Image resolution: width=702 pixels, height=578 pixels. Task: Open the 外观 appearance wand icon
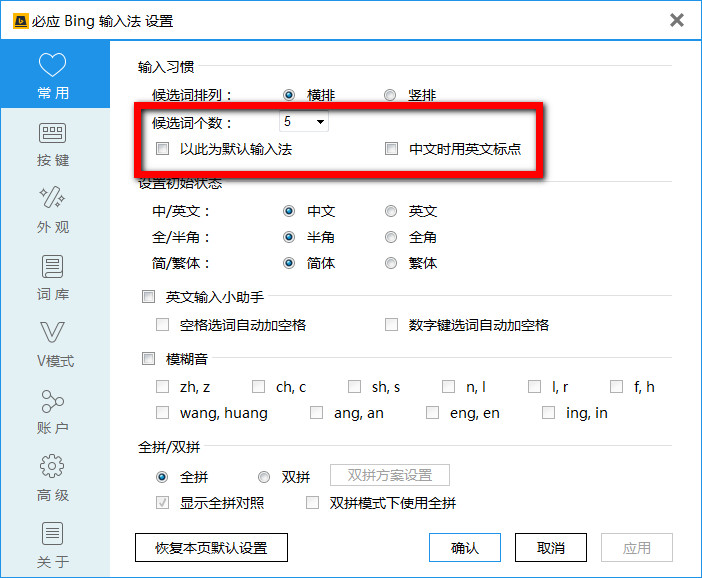[x=53, y=210]
